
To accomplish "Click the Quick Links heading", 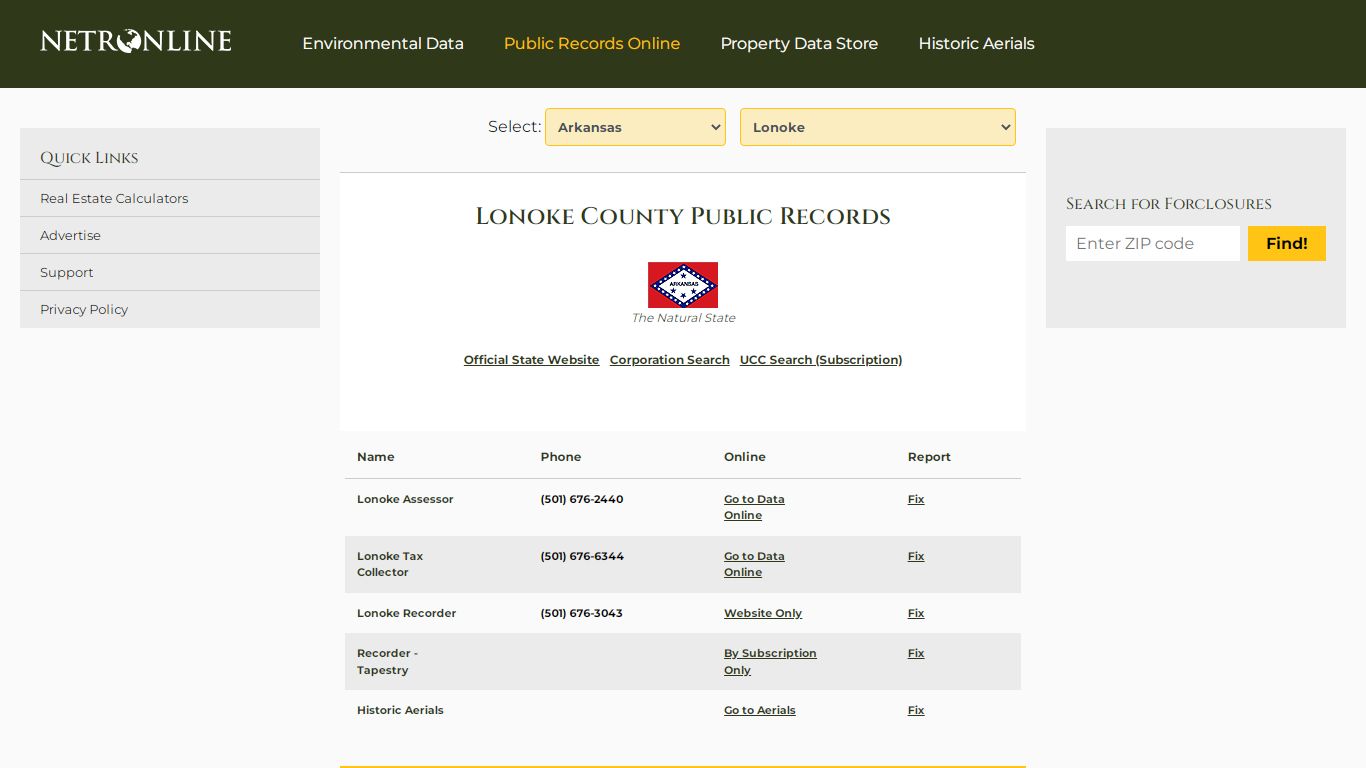I will (x=89, y=158).
